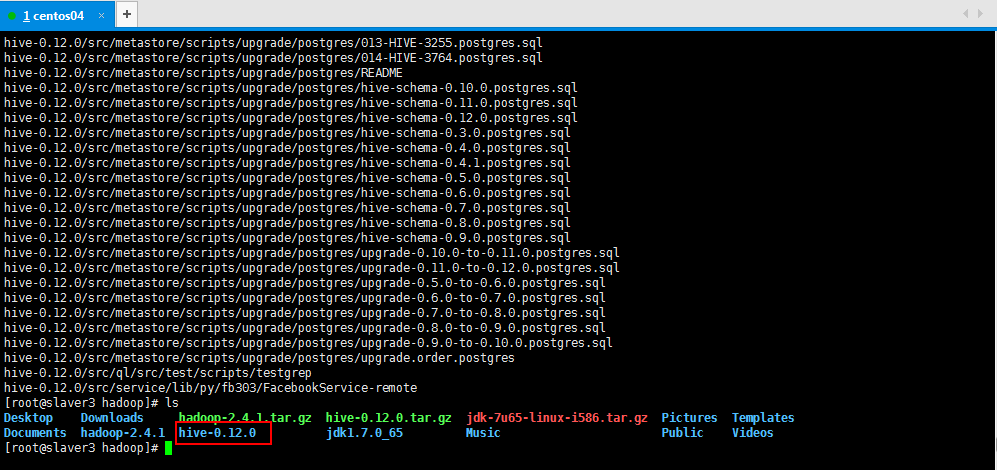Click the Music directory name
The image size is (997, 470).
(x=483, y=433)
